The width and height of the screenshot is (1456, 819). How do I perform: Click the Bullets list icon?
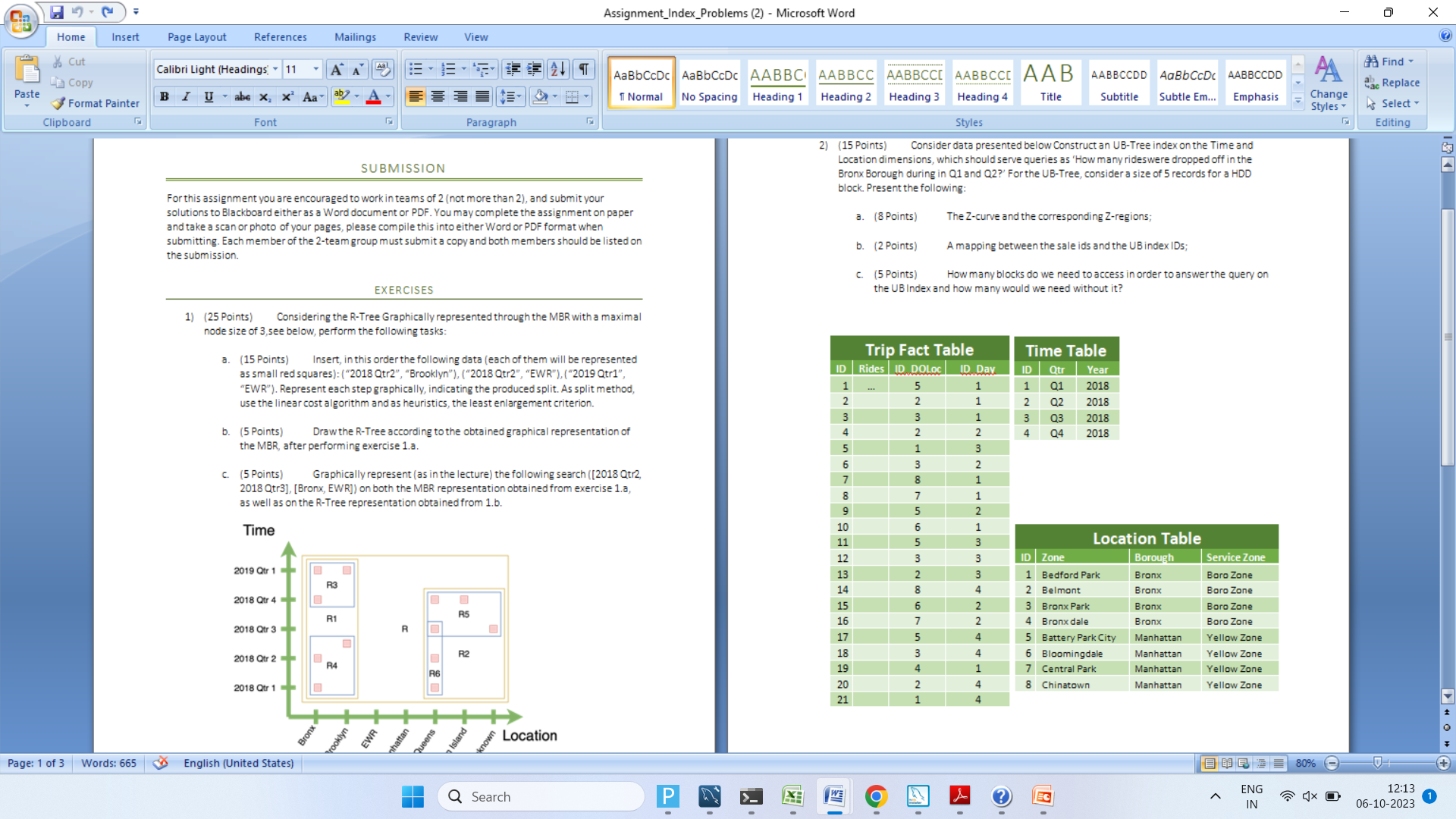416,70
